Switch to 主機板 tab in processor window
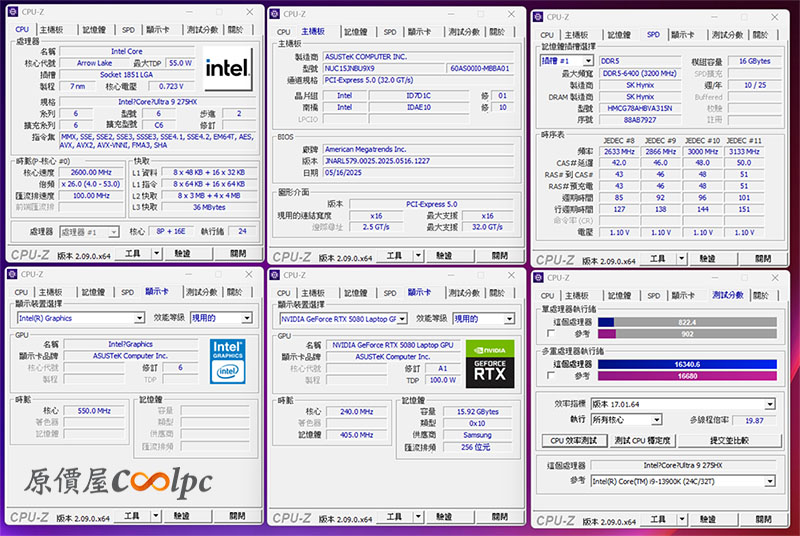 pos(51,30)
